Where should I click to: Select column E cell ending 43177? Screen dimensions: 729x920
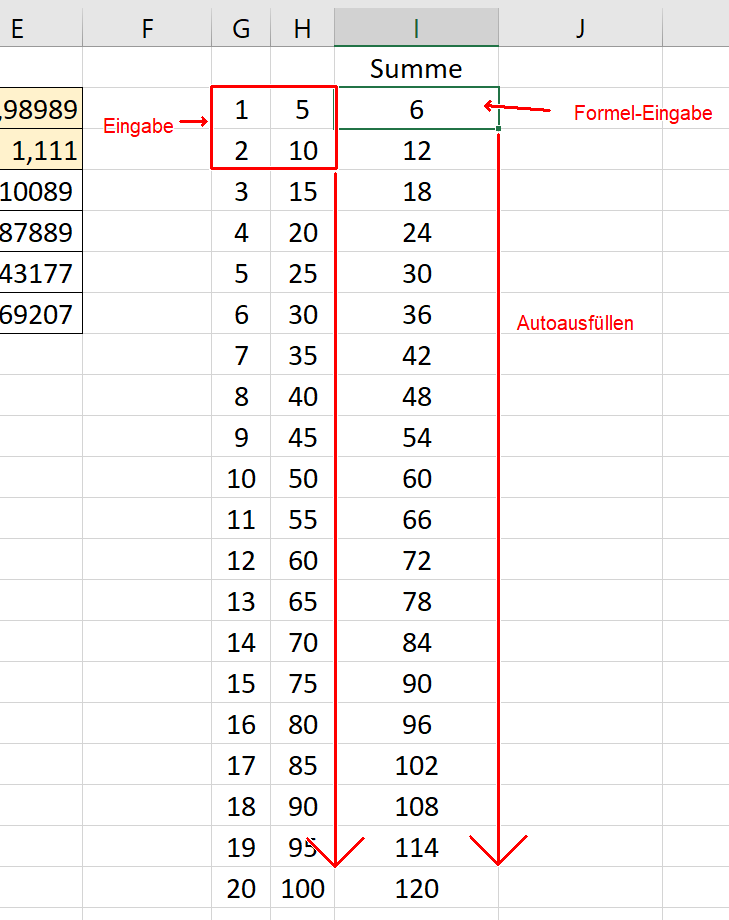41,273
